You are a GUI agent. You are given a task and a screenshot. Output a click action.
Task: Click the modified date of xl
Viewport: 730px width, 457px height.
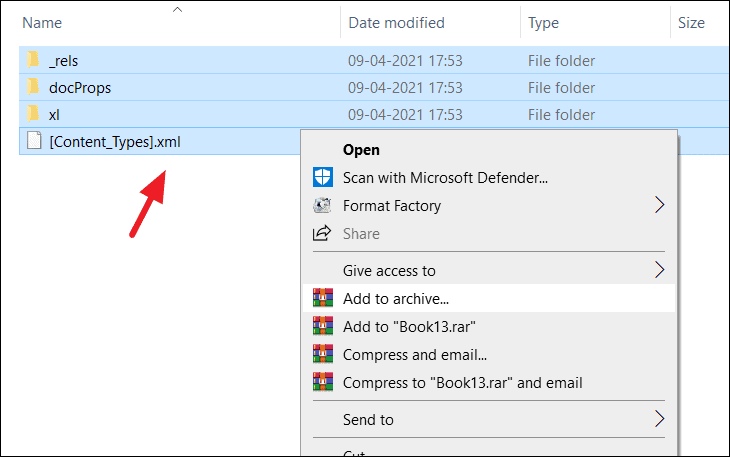pos(405,115)
